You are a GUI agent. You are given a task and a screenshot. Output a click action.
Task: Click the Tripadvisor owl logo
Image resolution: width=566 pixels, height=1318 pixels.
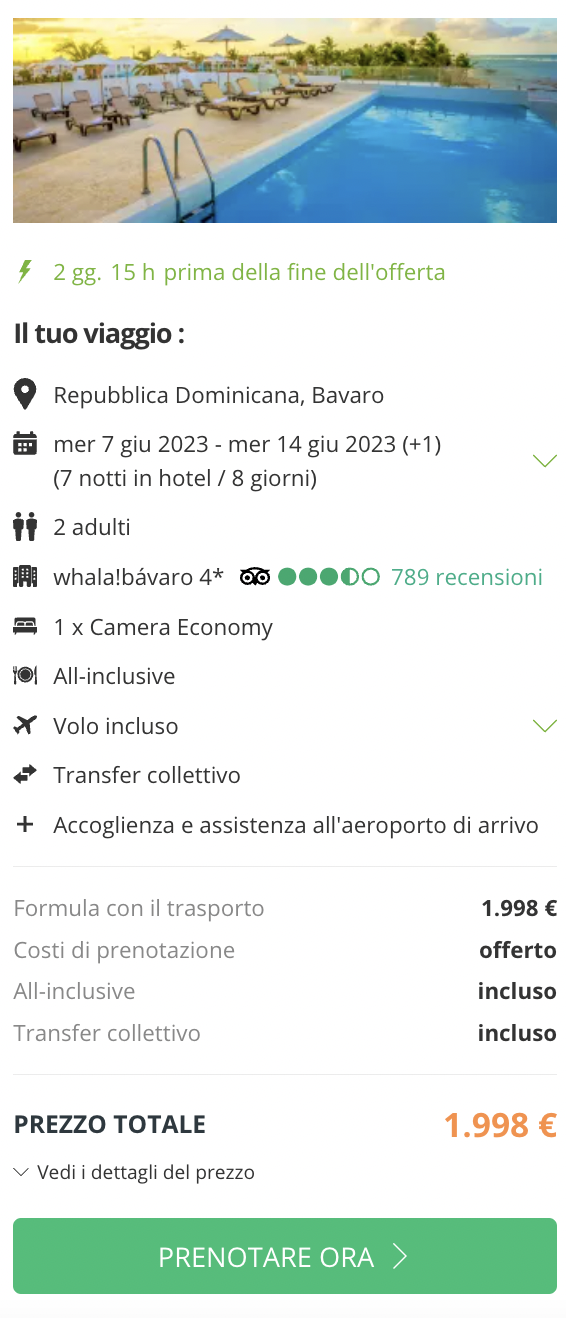point(255,577)
